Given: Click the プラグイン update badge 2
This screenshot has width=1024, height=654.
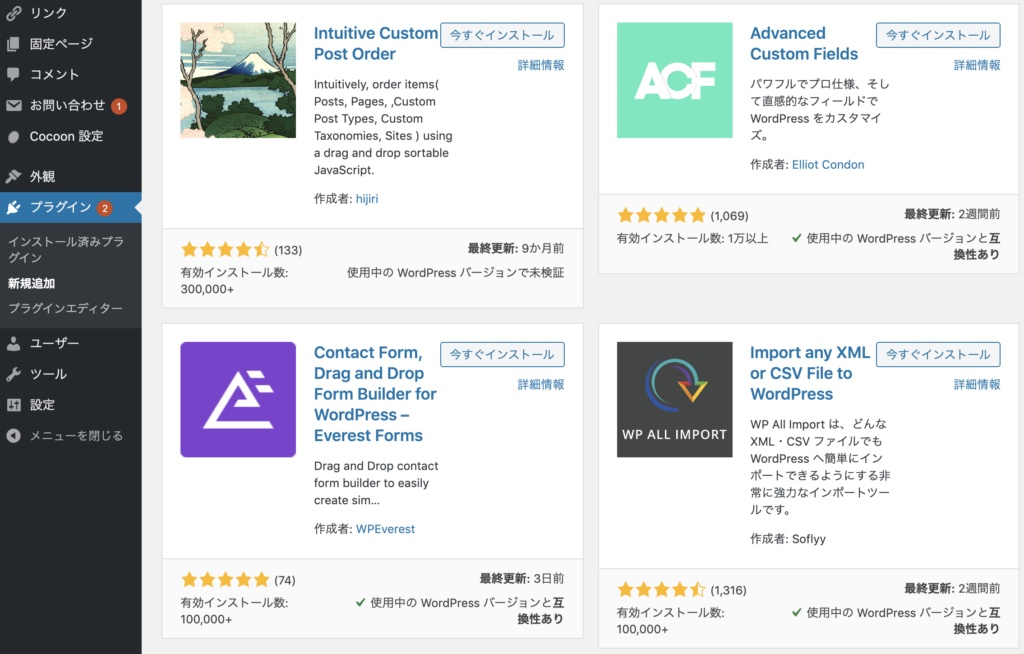Looking at the screenshot, I should point(104,208).
